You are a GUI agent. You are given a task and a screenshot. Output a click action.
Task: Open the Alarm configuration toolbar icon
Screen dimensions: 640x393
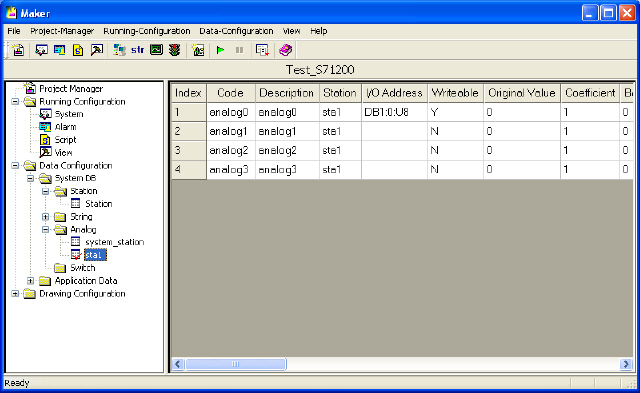[60, 50]
